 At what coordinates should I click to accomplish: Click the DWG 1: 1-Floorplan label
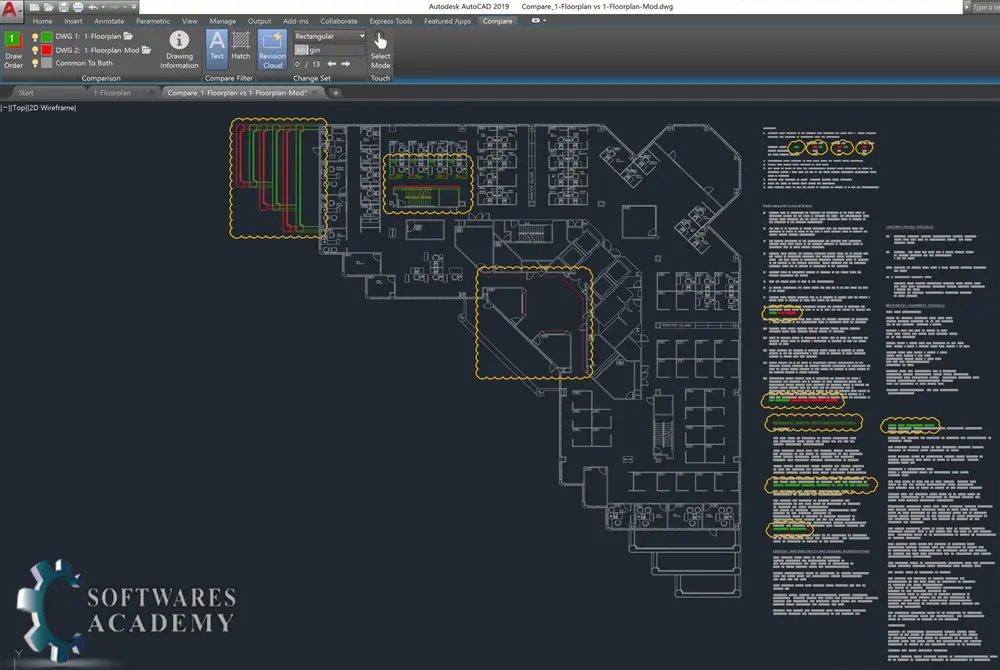(x=88, y=36)
